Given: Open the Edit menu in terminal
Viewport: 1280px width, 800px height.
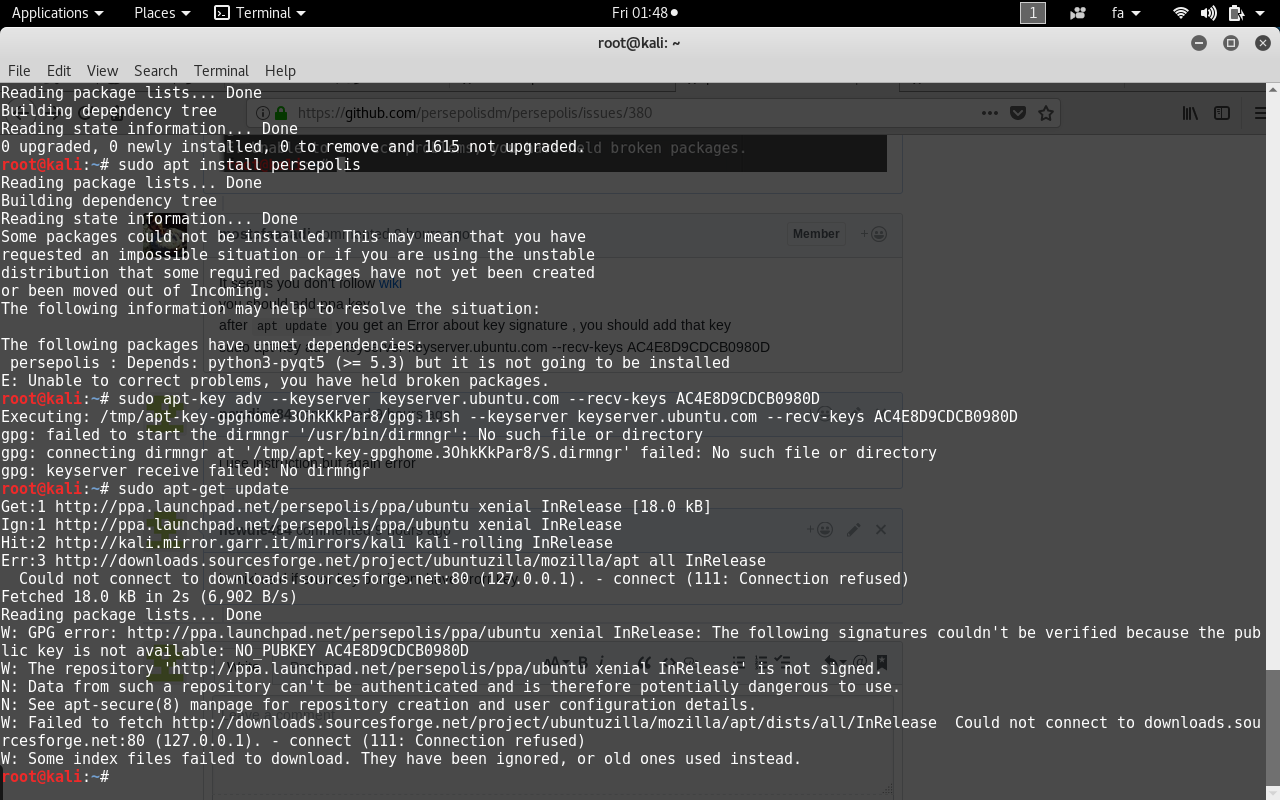Looking at the screenshot, I should point(59,70).
